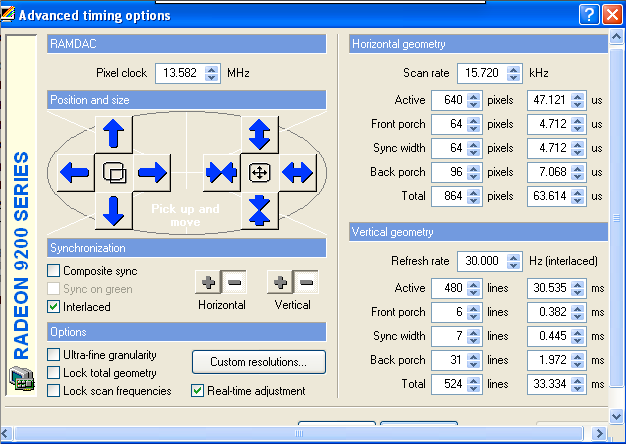Uncheck the Interlaced checkbox
Screen dimensions: 626x444
53,307
